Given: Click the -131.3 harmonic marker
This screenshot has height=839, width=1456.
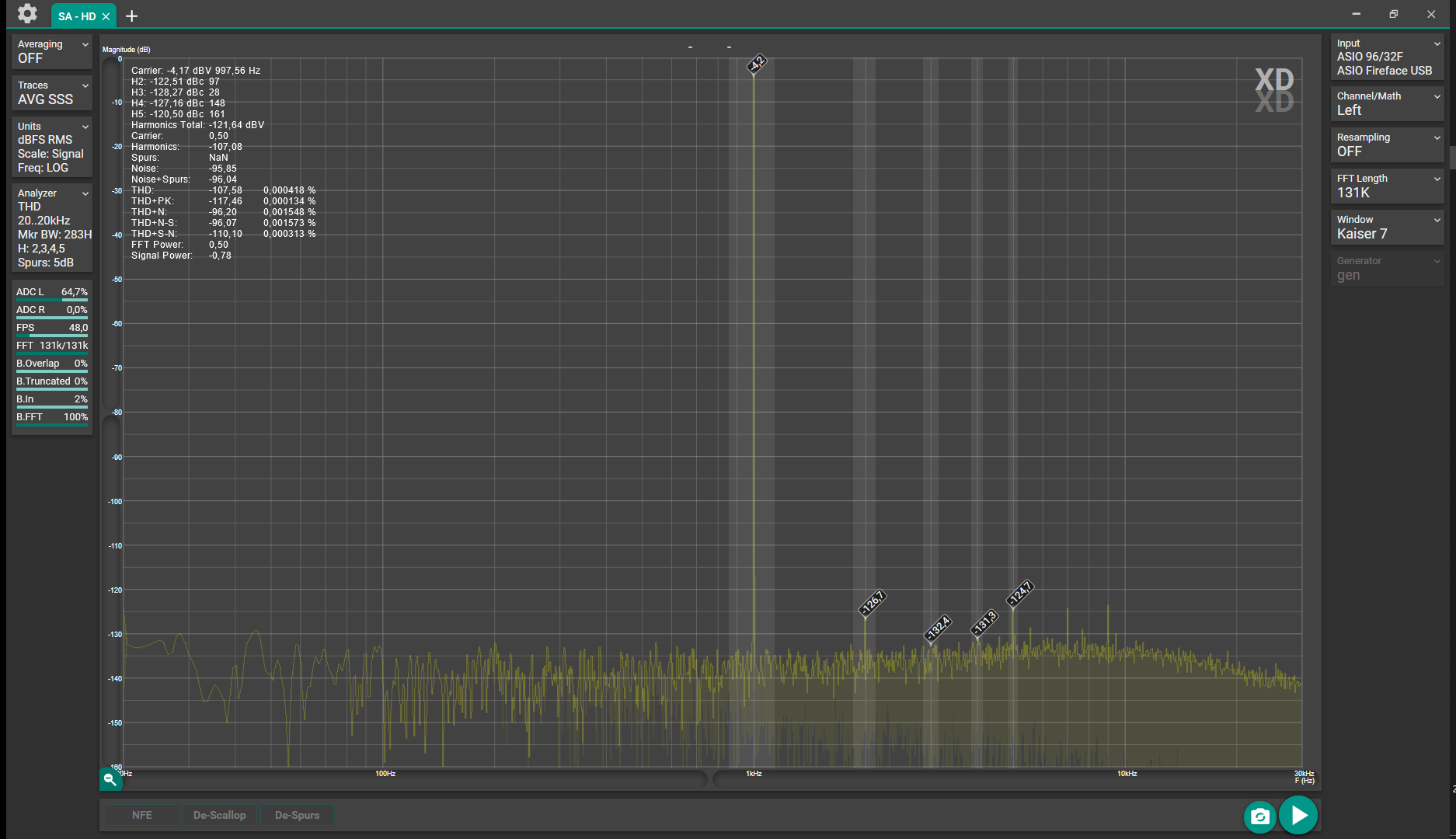Looking at the screenshot, I should [x=984, y=623].
